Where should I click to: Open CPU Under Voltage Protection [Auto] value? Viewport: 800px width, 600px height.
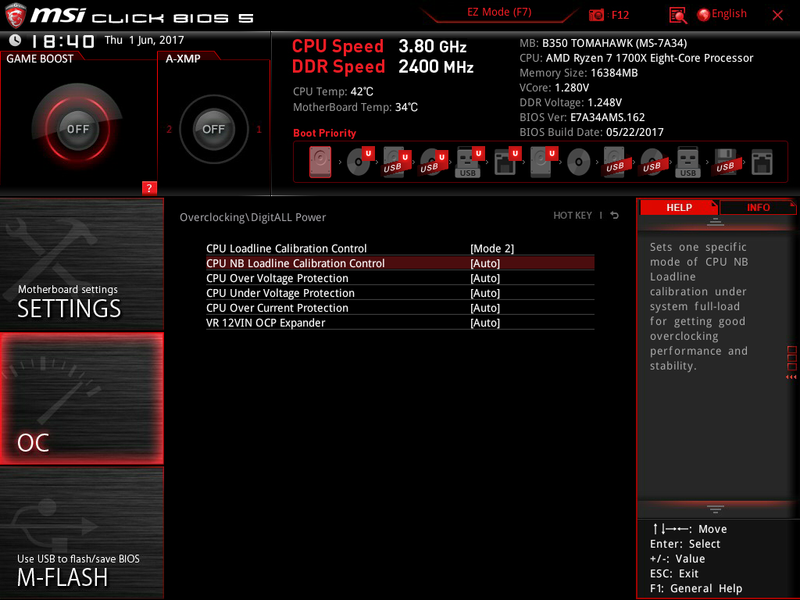[x=485, y=293]
